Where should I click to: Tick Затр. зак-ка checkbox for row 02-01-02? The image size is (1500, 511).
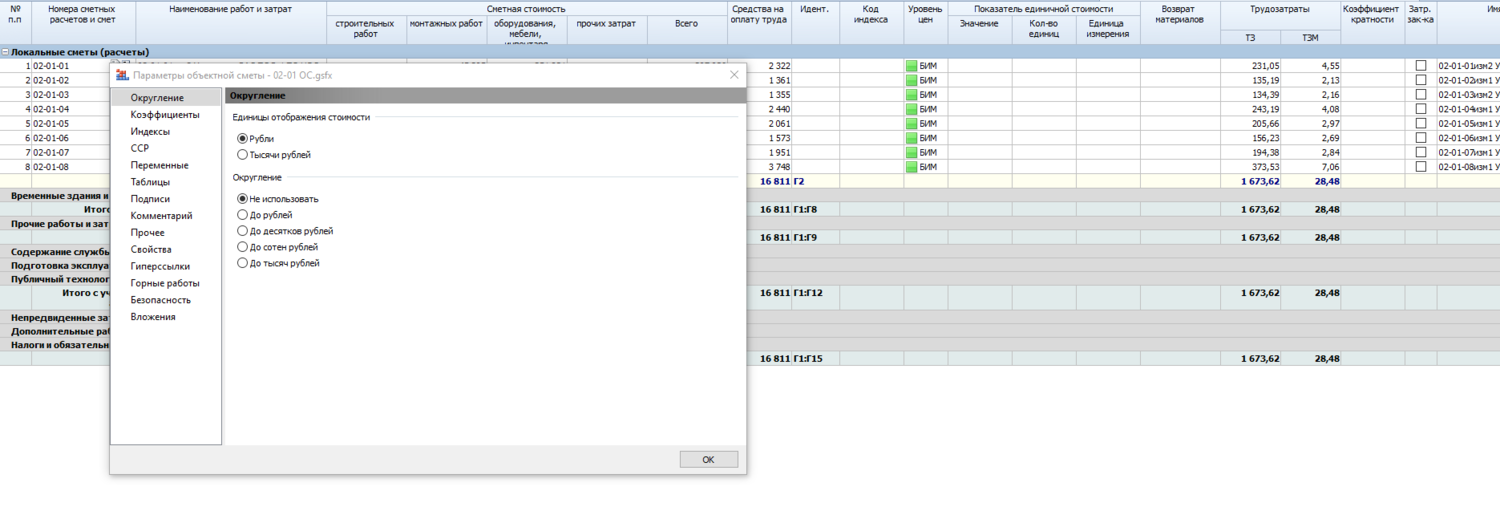(x=1421, y=80)
